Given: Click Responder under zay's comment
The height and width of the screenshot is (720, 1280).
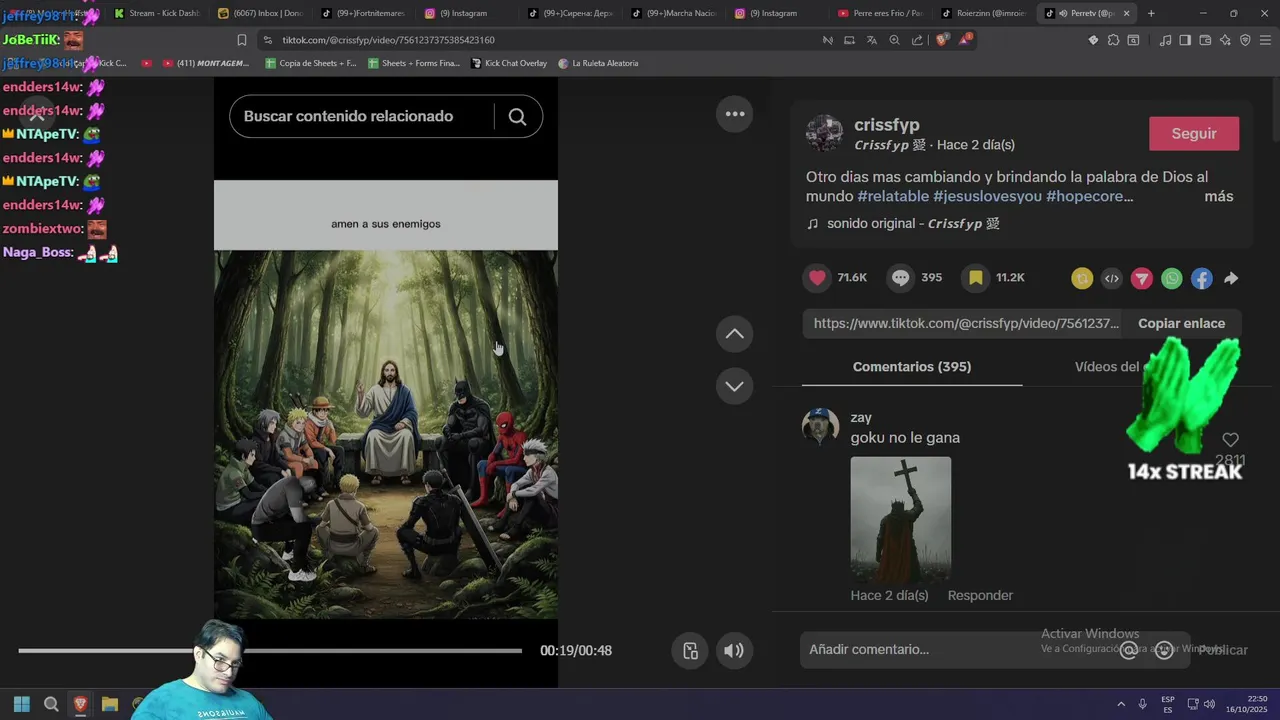Looking at the screenshot, I should click(980, 596).
